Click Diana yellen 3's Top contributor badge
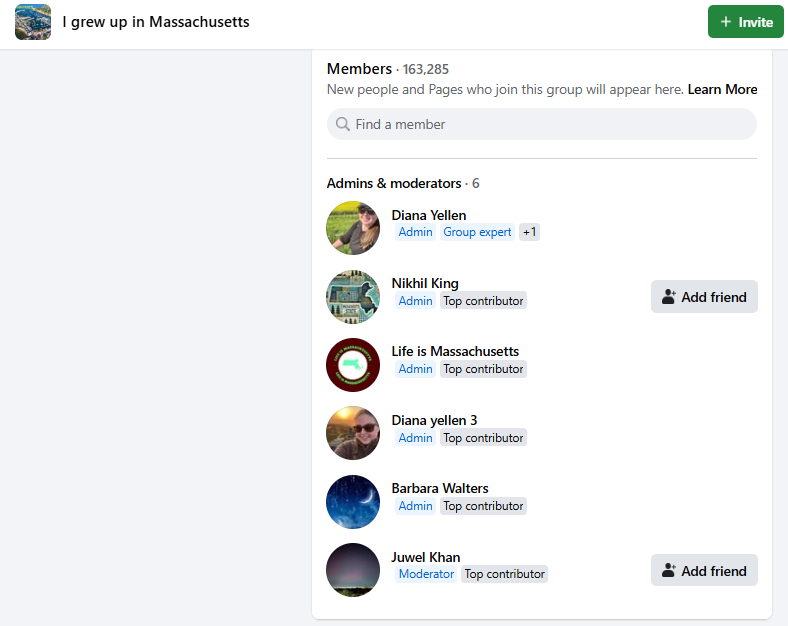This screenshot has width=788, height=626. 483,438
